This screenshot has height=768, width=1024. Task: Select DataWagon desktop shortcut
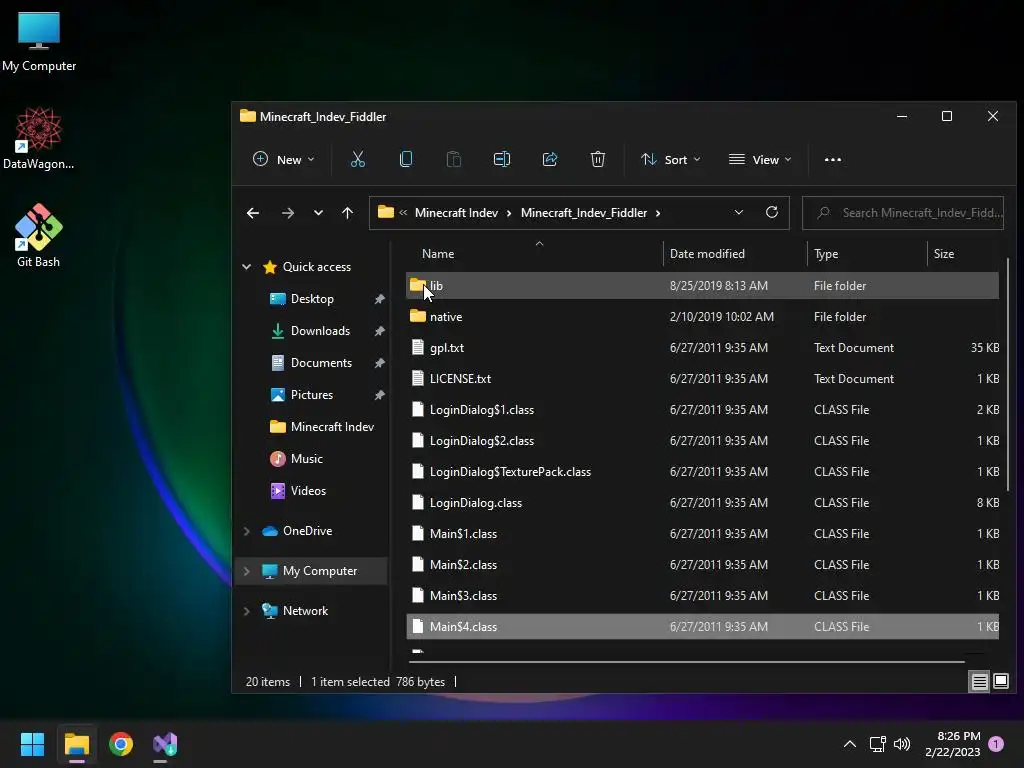point(39,138)
